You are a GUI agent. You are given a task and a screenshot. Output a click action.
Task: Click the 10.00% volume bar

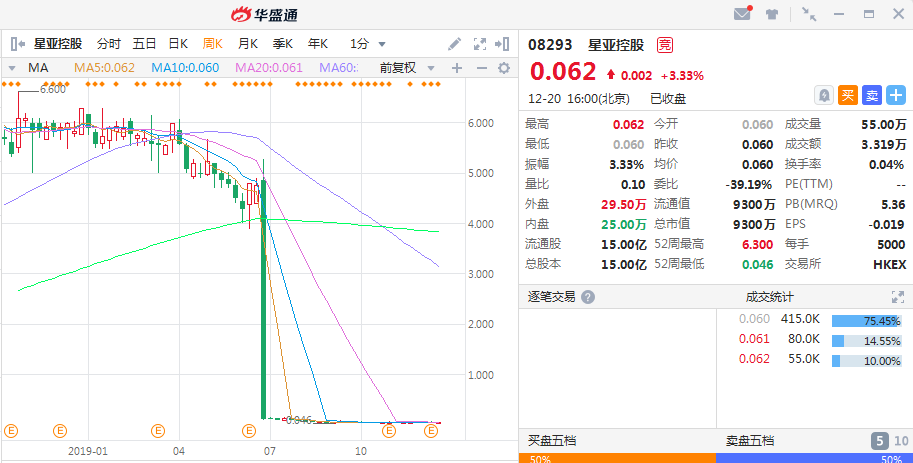pyautogui.click(x=866, y=360)
